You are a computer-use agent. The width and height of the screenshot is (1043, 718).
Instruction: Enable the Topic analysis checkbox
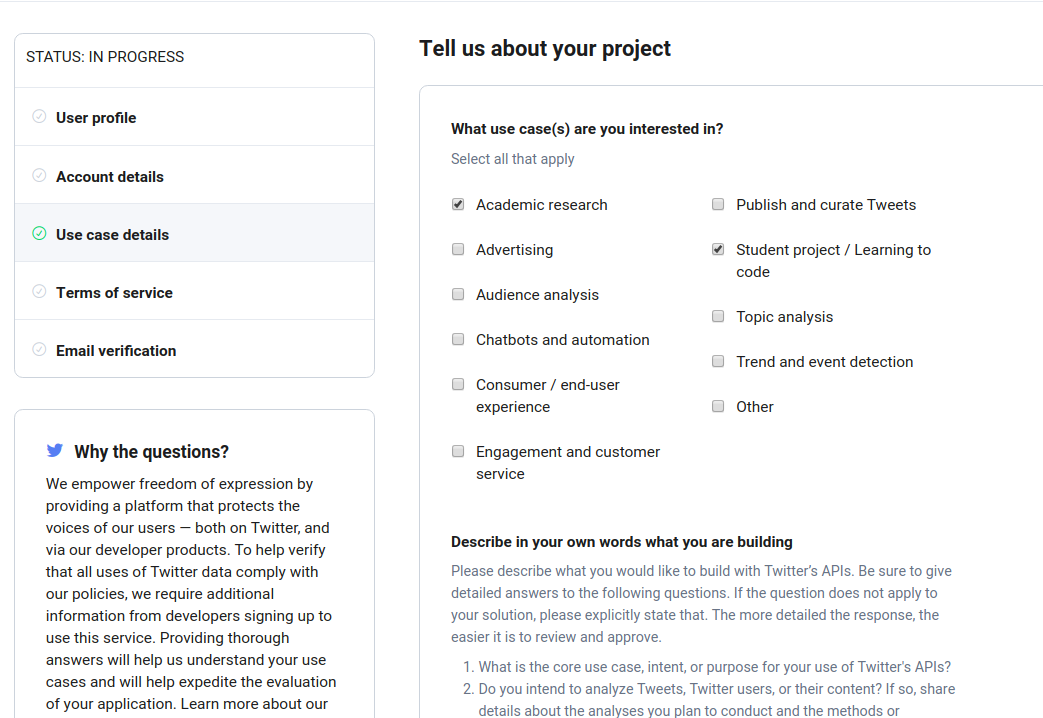tap(718, 316)
